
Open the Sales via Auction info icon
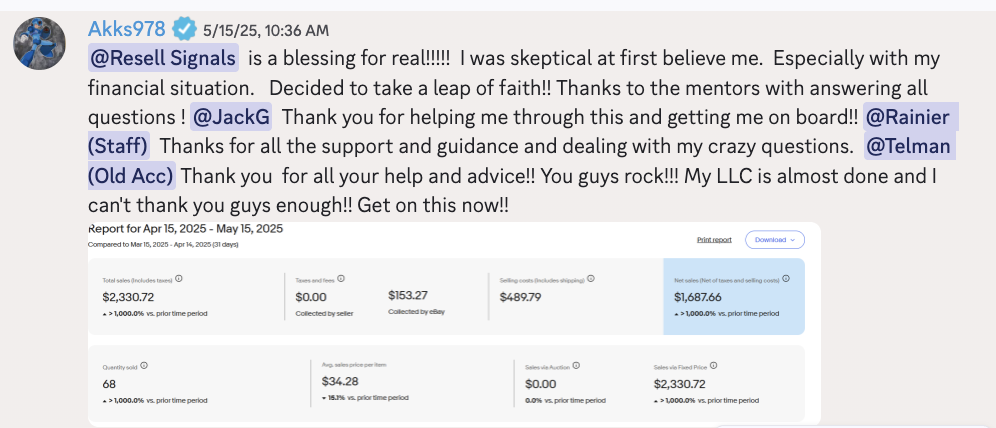click(x=576, y=366)
